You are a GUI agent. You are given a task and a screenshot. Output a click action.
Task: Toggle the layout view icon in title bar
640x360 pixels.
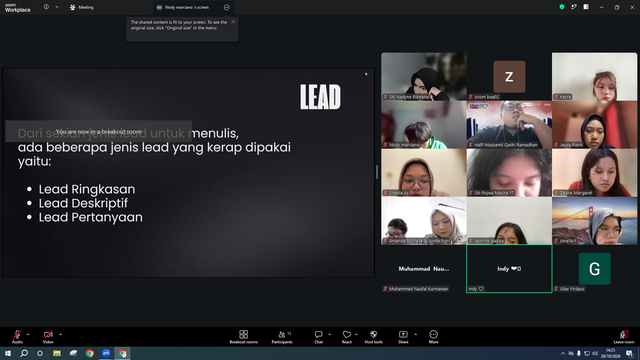(x=586, y=7)
